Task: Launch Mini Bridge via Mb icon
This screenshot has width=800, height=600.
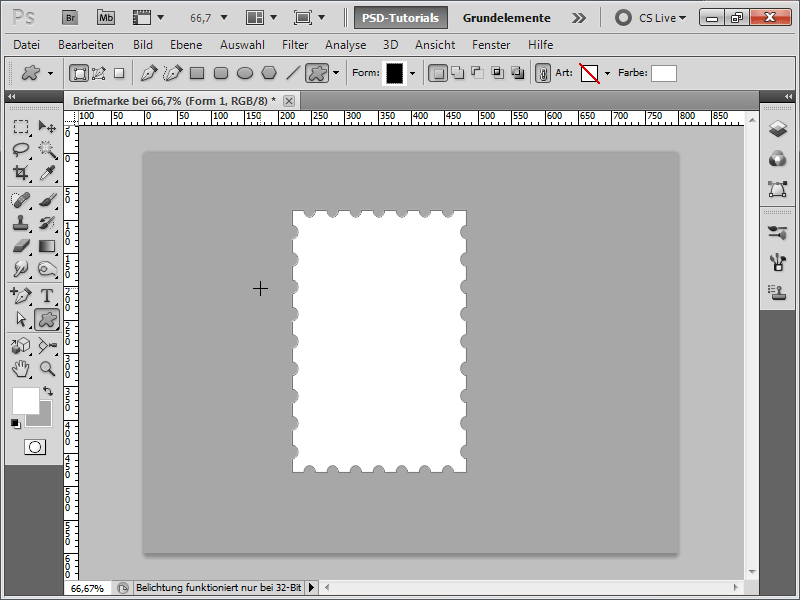Action: click(x=106, y=18)
